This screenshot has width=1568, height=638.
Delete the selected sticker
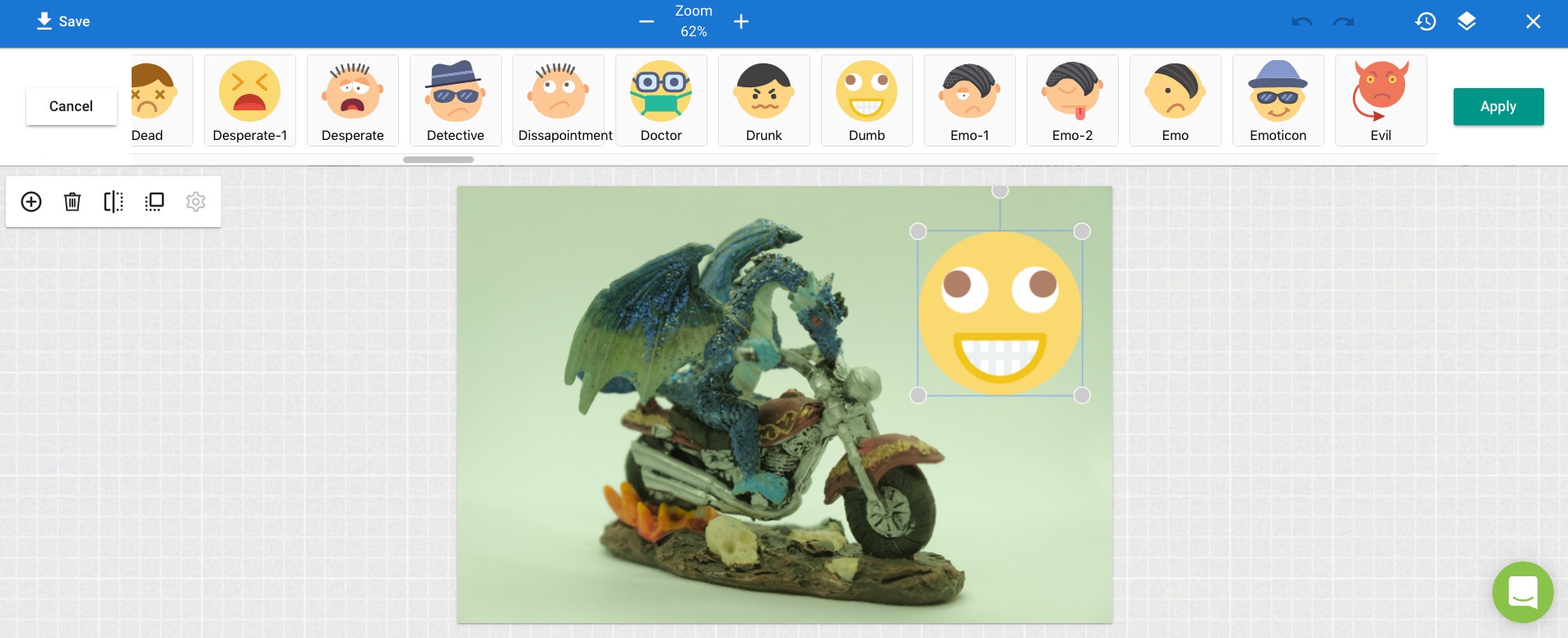point(72,202)
